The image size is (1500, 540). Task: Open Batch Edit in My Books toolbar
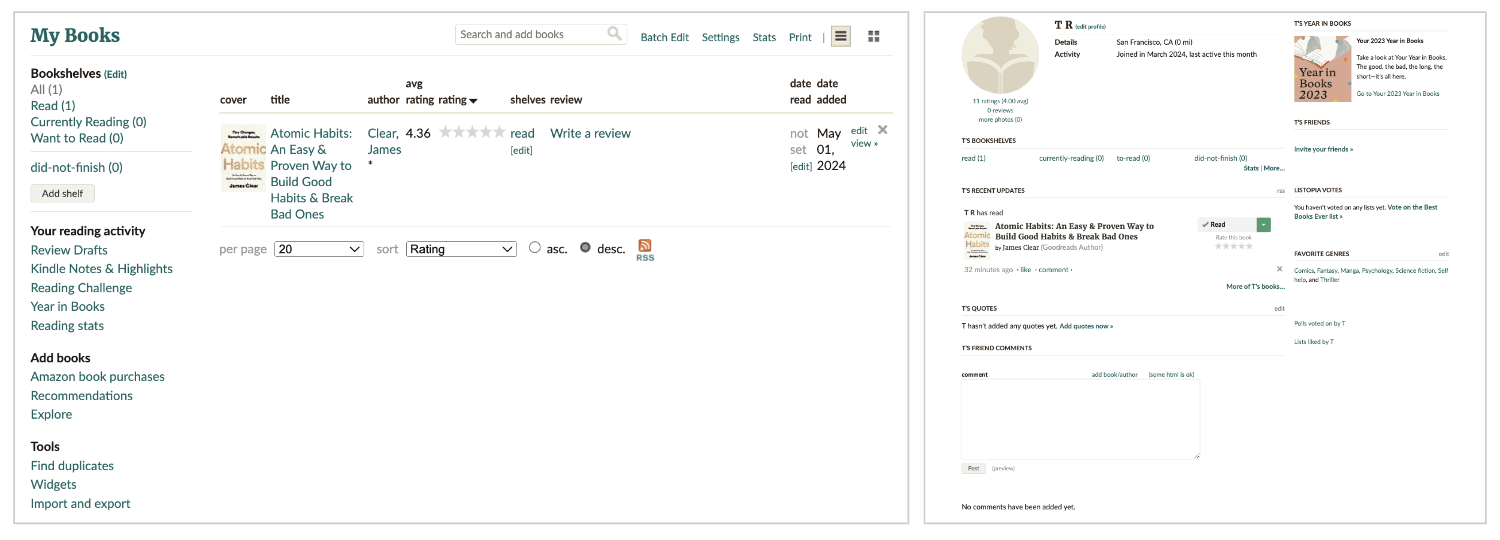pyautogui.click(x=665, y=37)
